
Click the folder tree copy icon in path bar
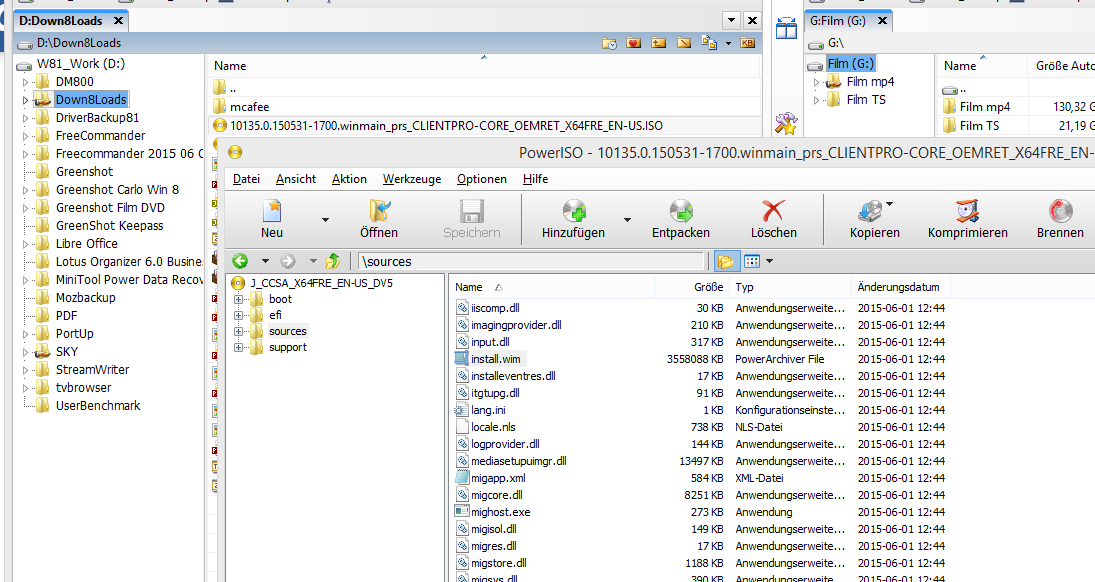(x=710, y=43)
